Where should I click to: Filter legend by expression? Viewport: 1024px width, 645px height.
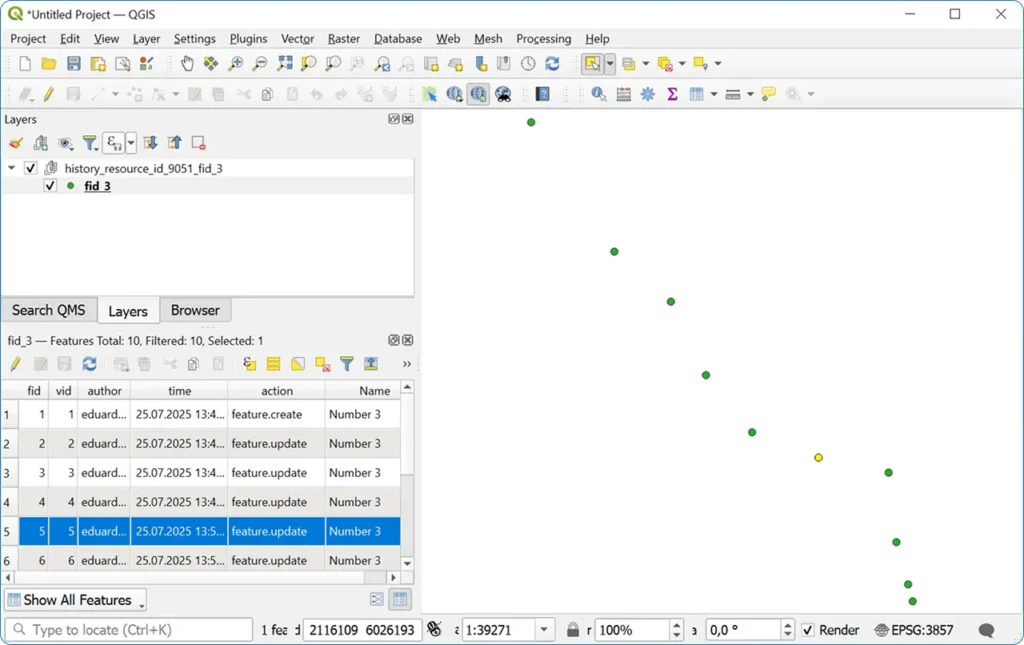[113, 142]
